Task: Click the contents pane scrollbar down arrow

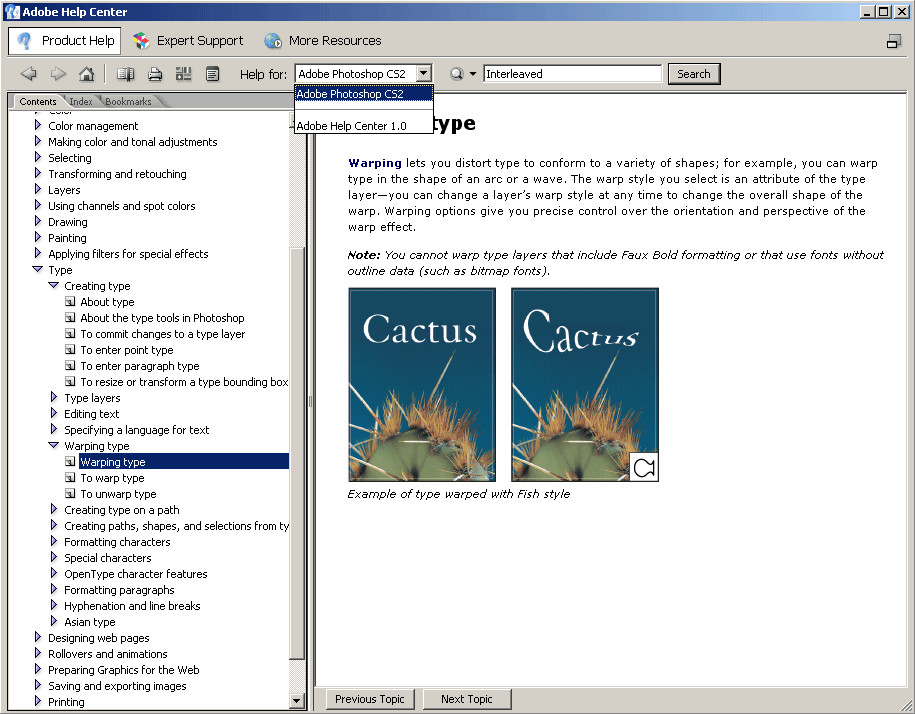Action: [296, 701]
